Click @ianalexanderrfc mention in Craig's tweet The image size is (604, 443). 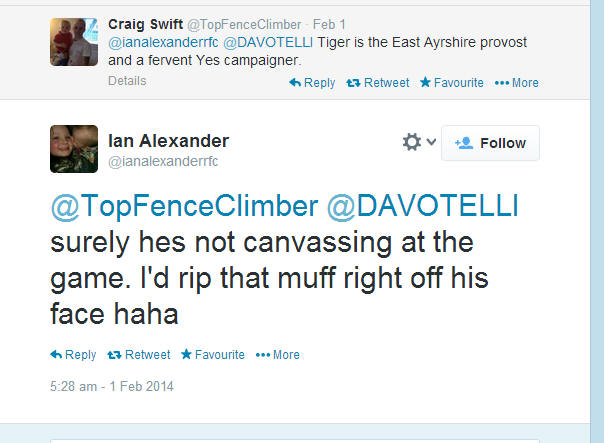pos(162,41)
